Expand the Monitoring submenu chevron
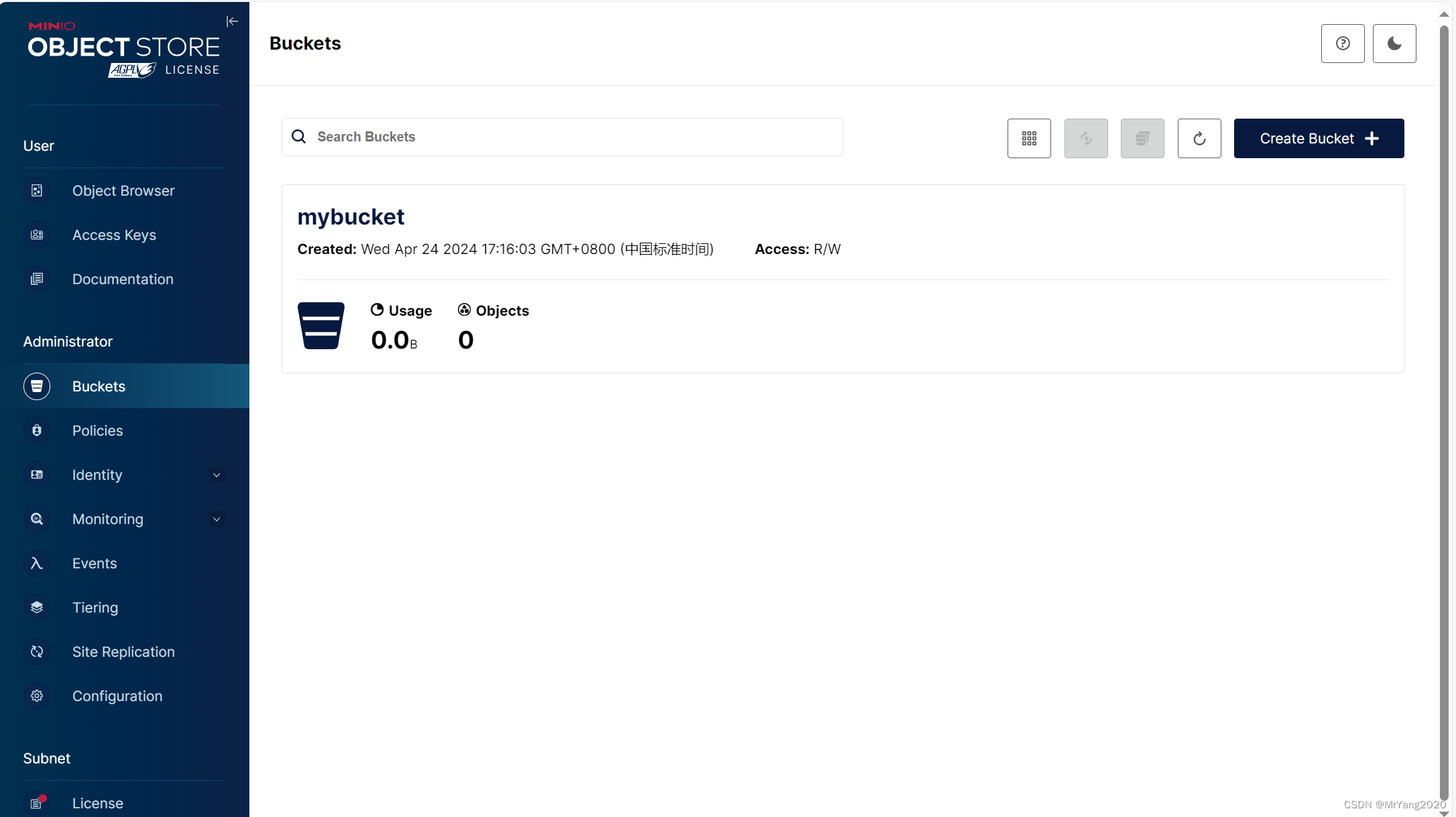 (x=217, y=519)
